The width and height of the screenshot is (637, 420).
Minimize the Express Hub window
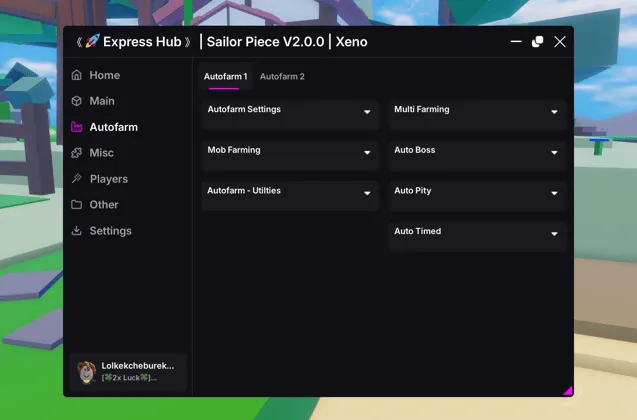[516, 42]
